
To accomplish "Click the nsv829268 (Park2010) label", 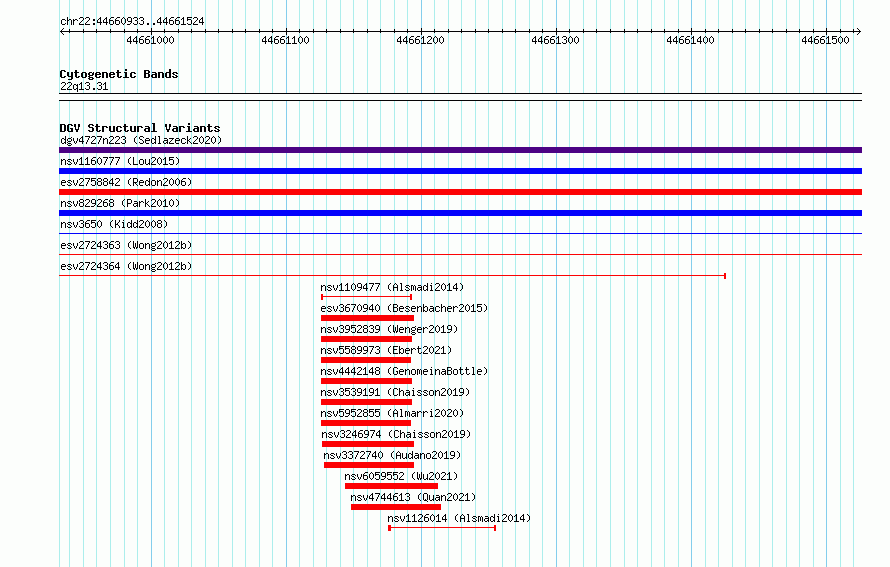I will pyautogui.click(x=120, y=203).
